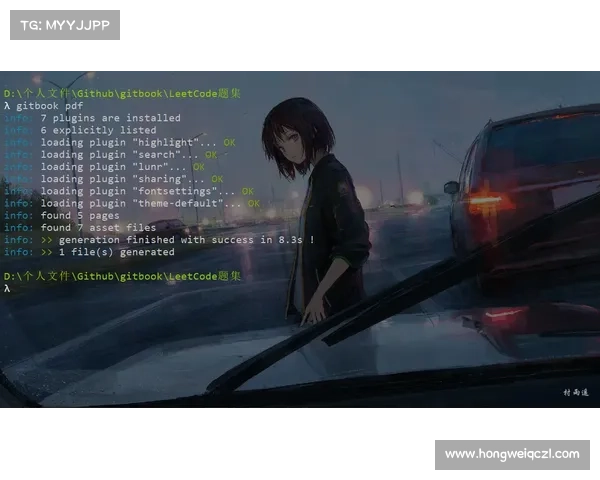Viewport: 600px width, 480px height.
Task: Click the loading plugin "sharing" line
Action: click(x=113, y=179)
